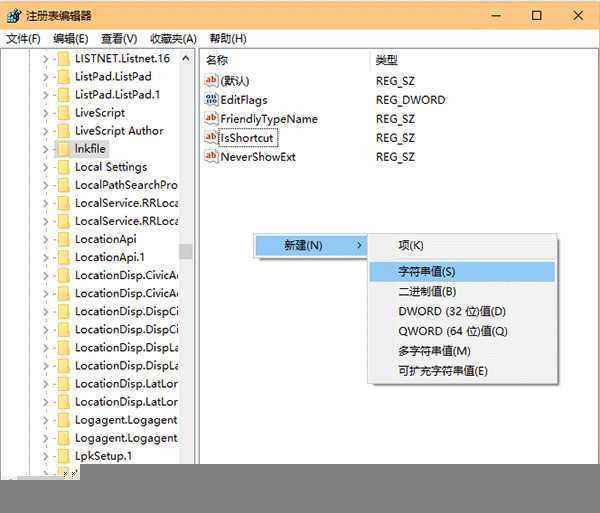Screen dimensions: 600x513
Task: Click the folder icon of ListPad.ListPad
Action: pos(63,77)
